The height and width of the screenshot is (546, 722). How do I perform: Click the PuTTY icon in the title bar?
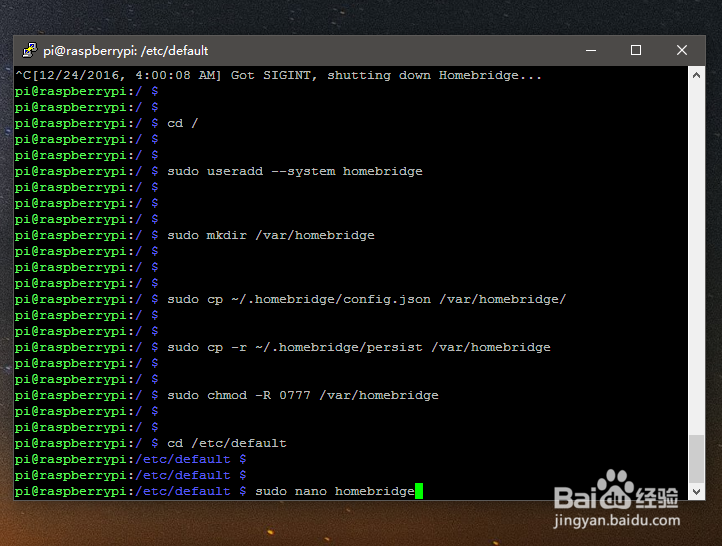(x=29, y=50)
